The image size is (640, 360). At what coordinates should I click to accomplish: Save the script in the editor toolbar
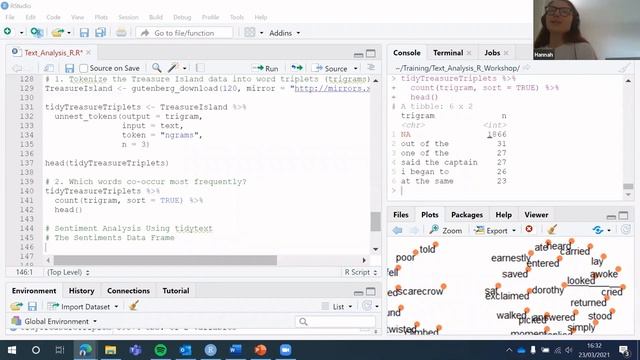coord(69,68)
